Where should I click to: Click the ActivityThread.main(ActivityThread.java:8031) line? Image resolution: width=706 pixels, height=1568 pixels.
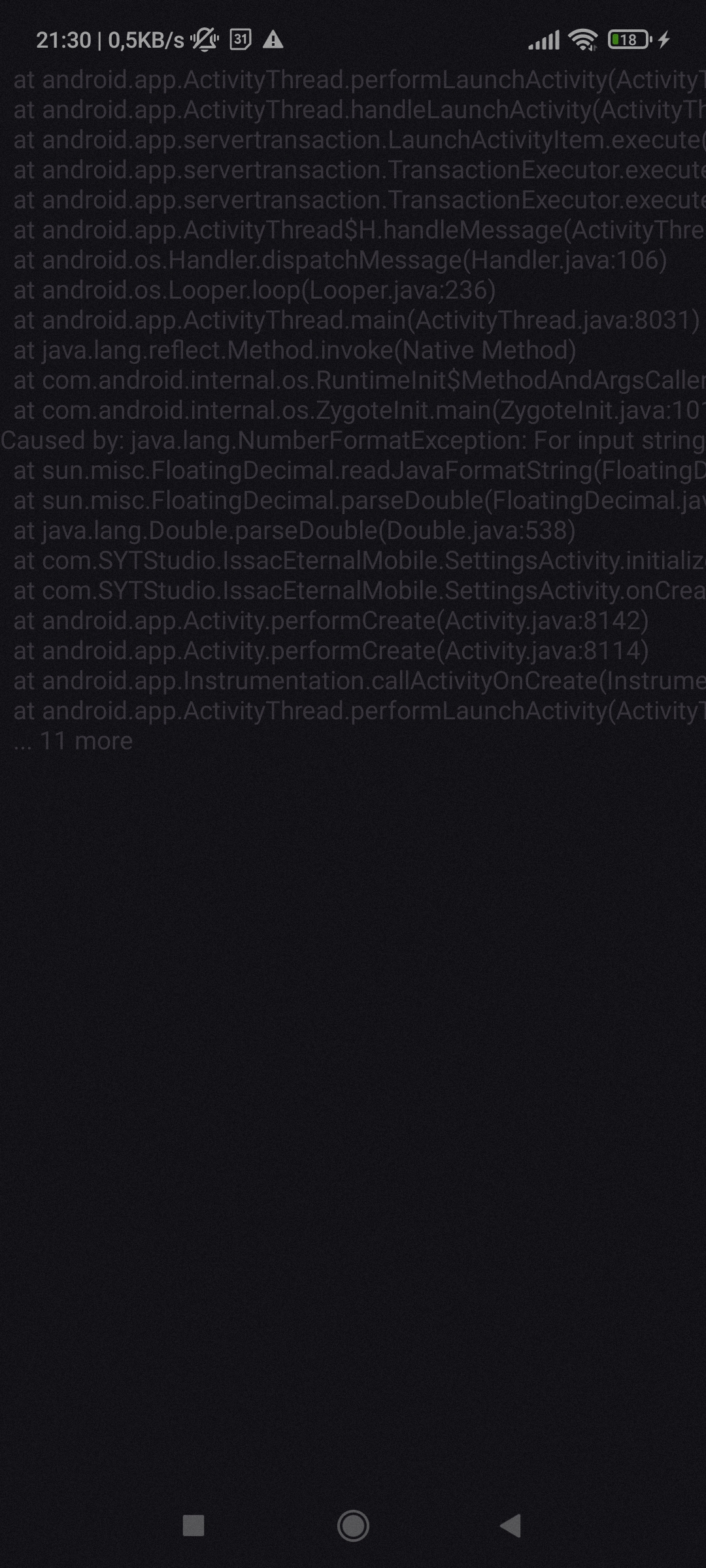tap(357, 320)
